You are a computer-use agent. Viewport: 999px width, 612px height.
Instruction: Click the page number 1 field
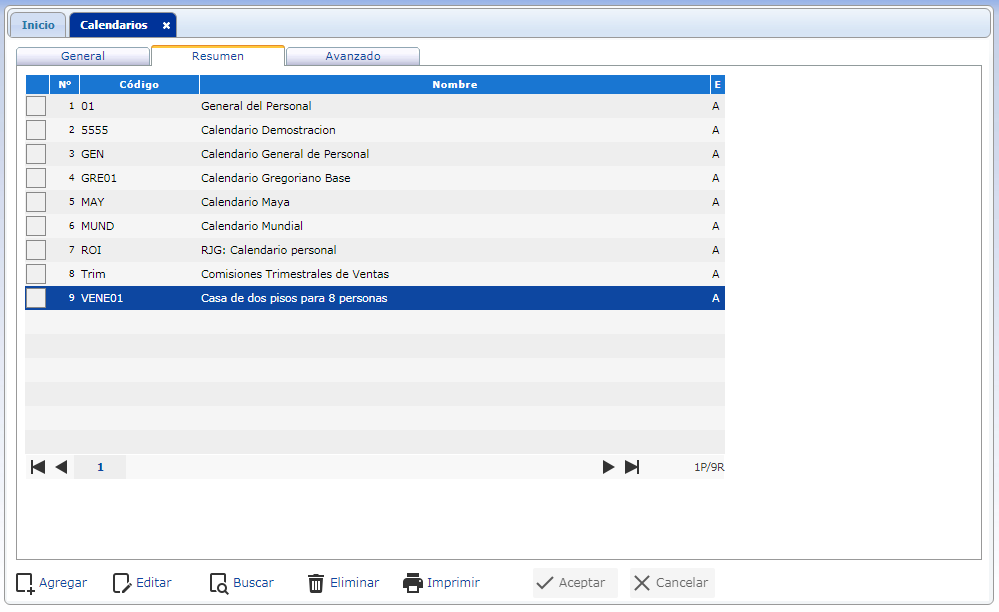coord(100,467)
